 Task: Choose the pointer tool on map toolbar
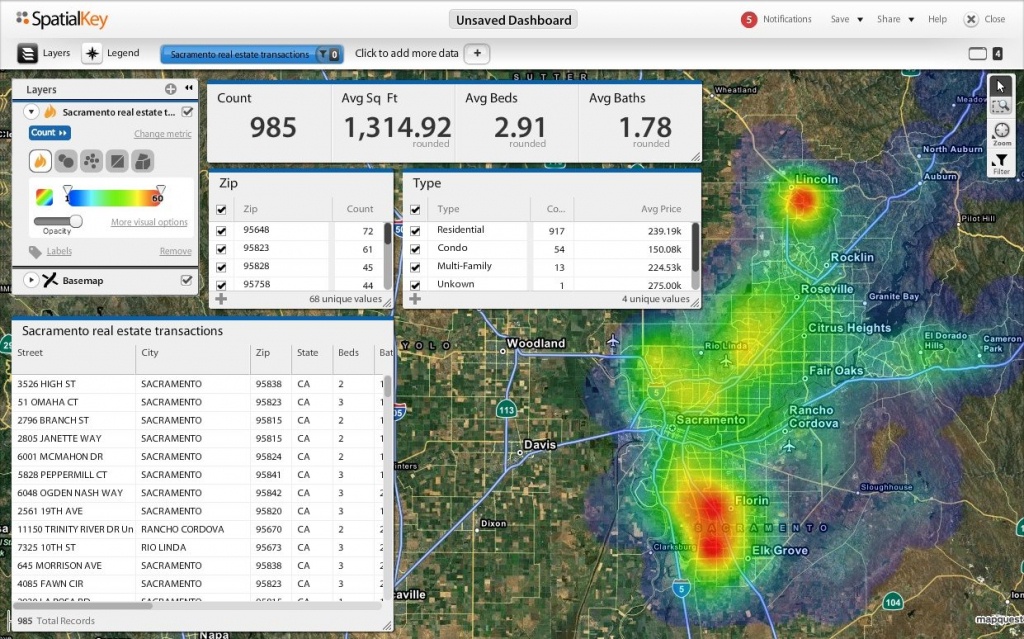coord(1001,86)
